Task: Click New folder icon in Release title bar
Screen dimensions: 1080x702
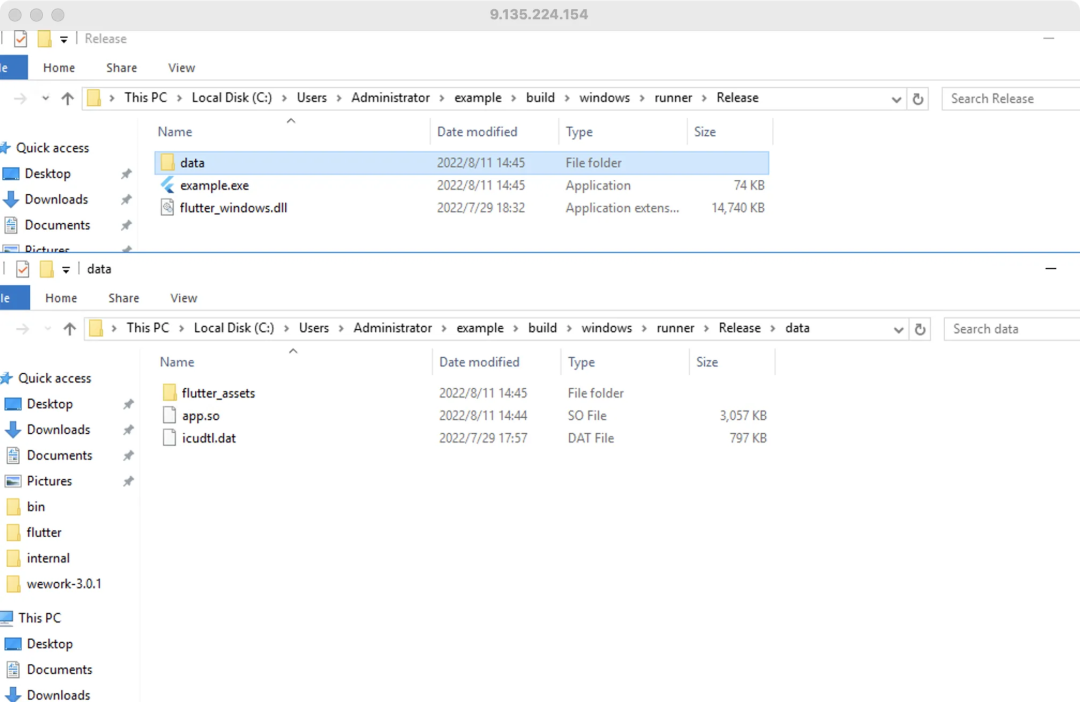Action: coord(44,39)
